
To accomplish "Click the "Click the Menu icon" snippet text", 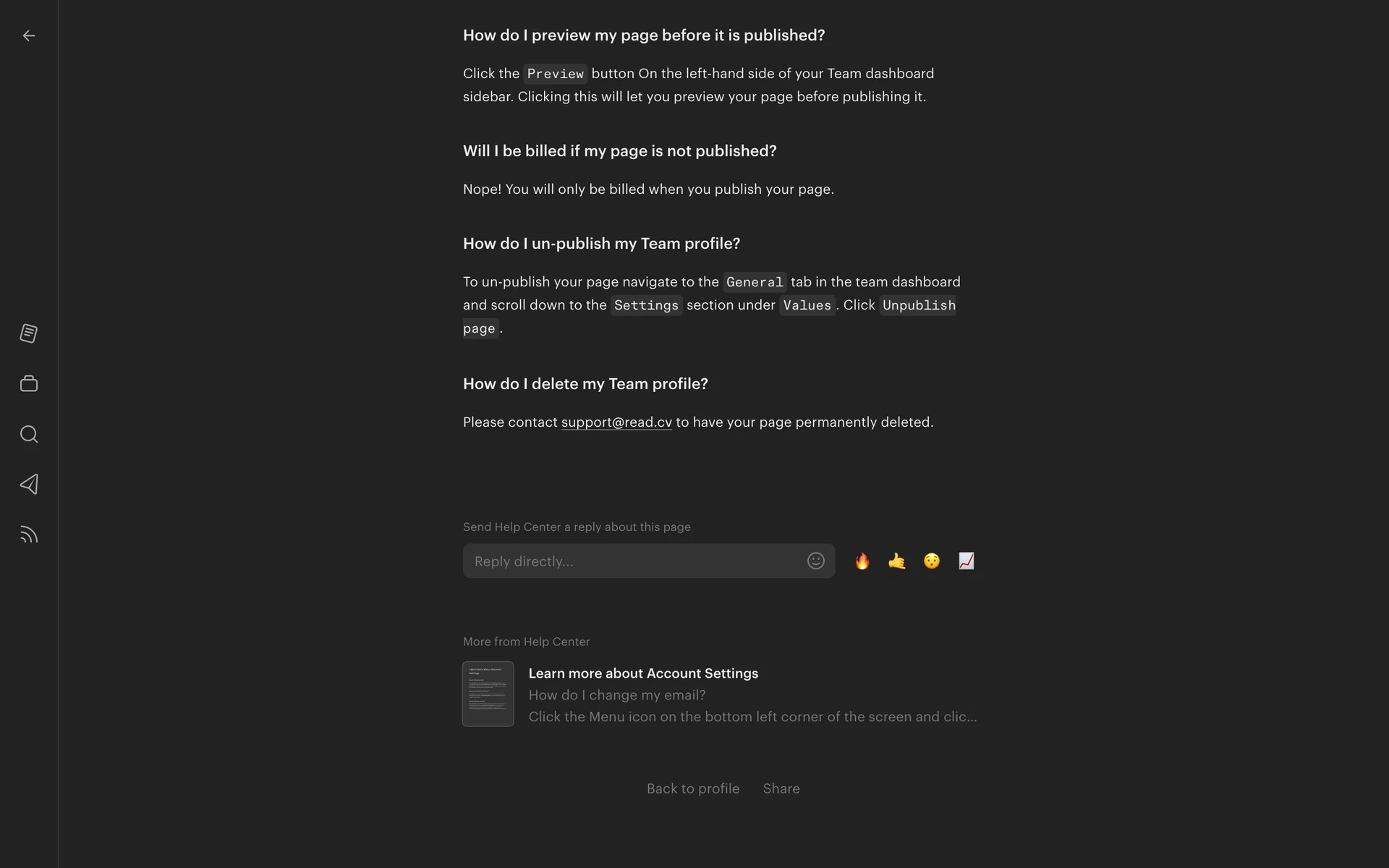I will point(752,717).
